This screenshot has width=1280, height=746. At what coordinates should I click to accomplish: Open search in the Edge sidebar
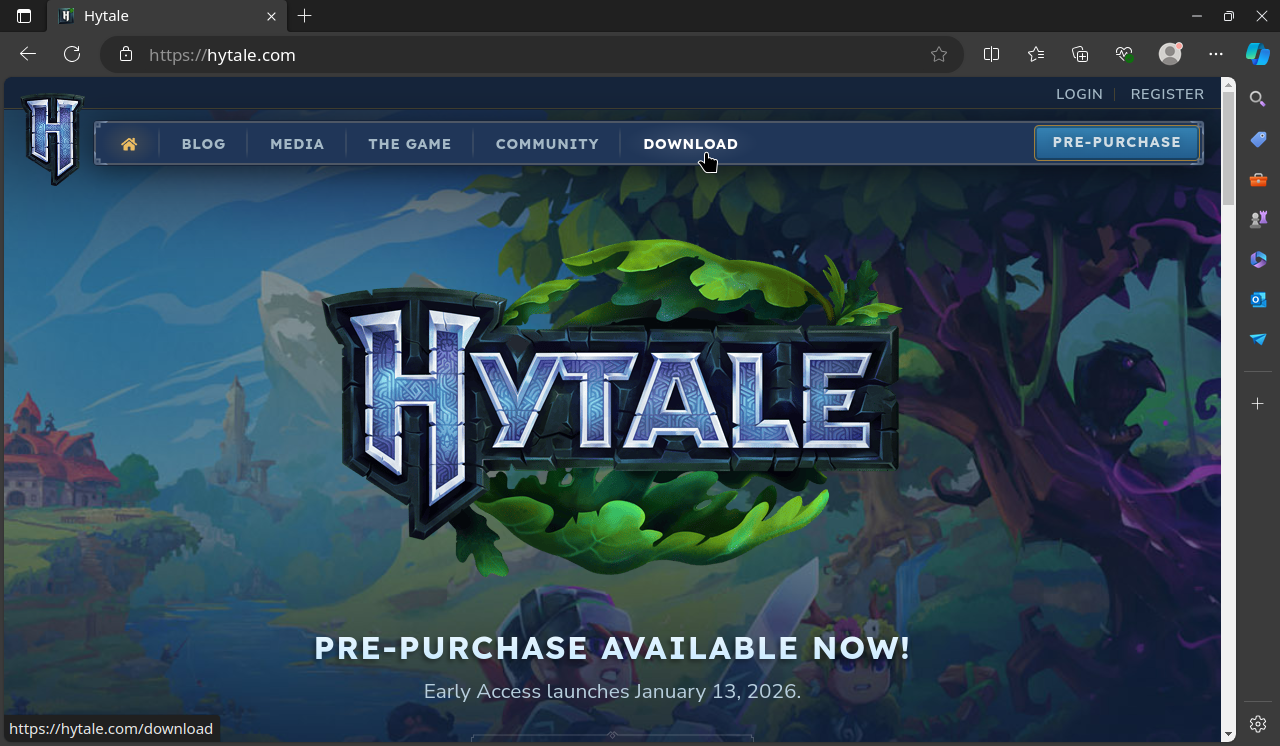[1257, 99]
